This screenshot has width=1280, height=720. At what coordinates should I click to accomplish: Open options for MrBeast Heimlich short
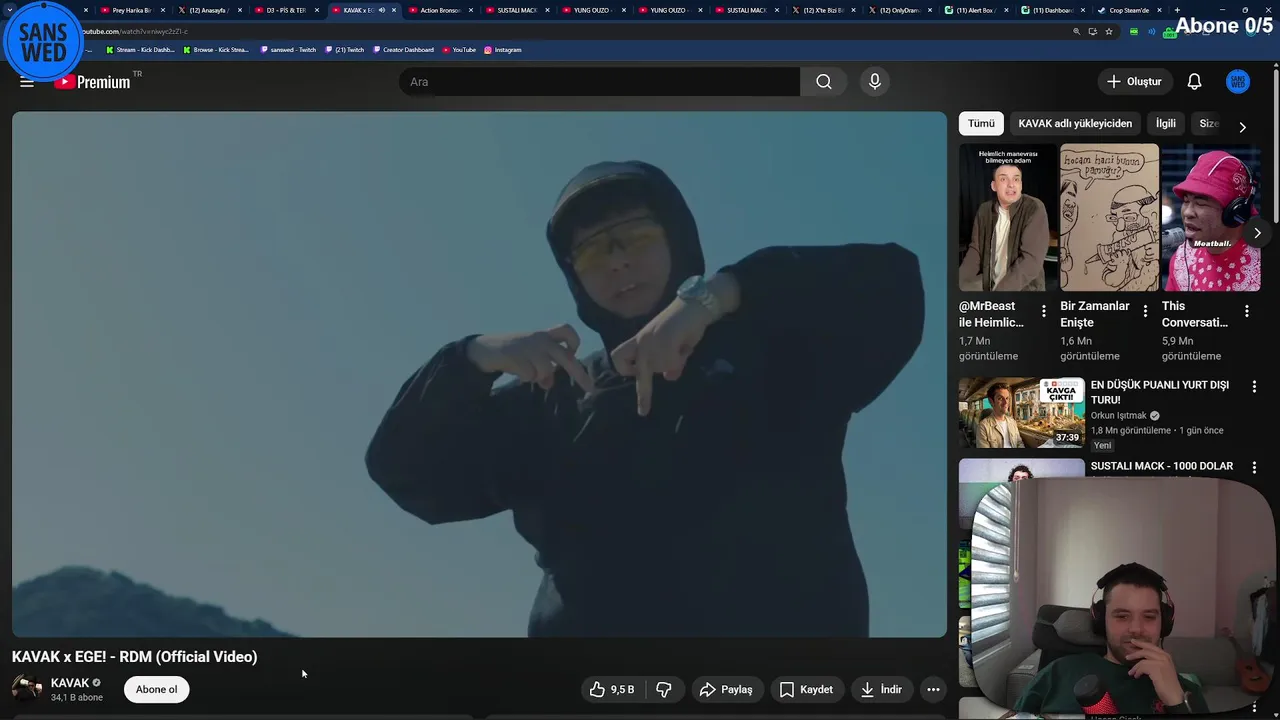[1043, 311]
